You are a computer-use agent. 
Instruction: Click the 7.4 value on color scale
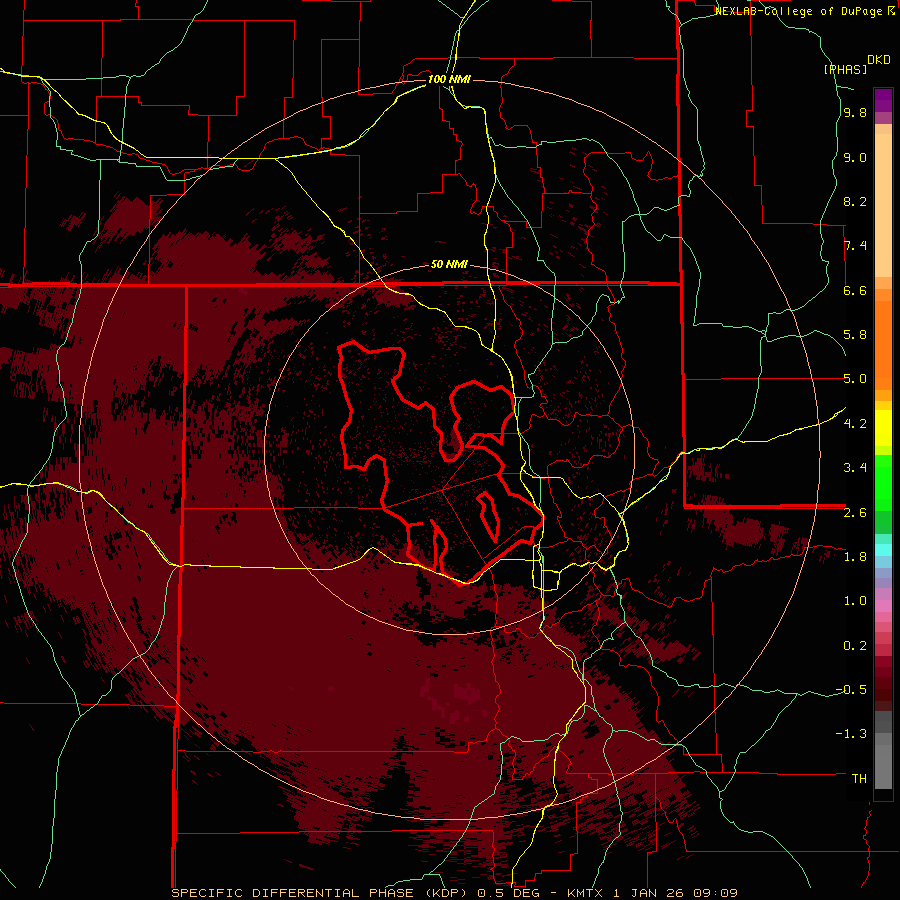pos(855,246)
